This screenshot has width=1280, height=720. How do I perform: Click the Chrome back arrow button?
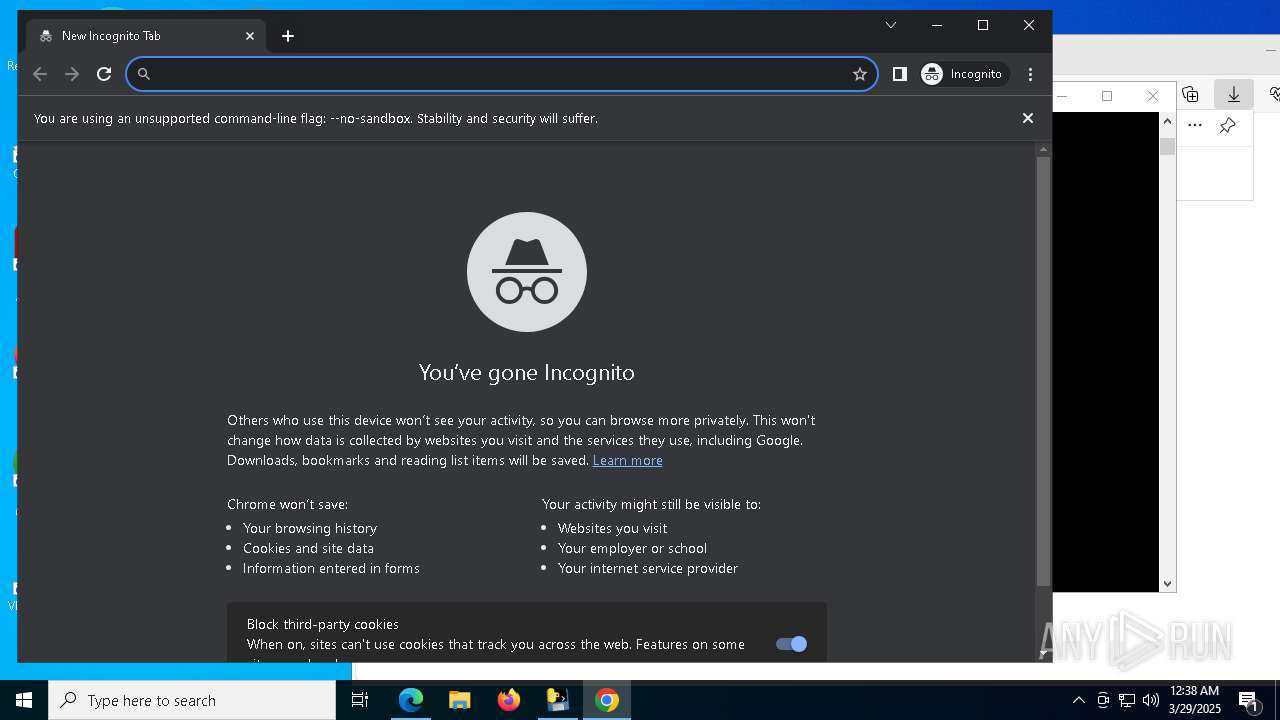click(x=40, y=74)
